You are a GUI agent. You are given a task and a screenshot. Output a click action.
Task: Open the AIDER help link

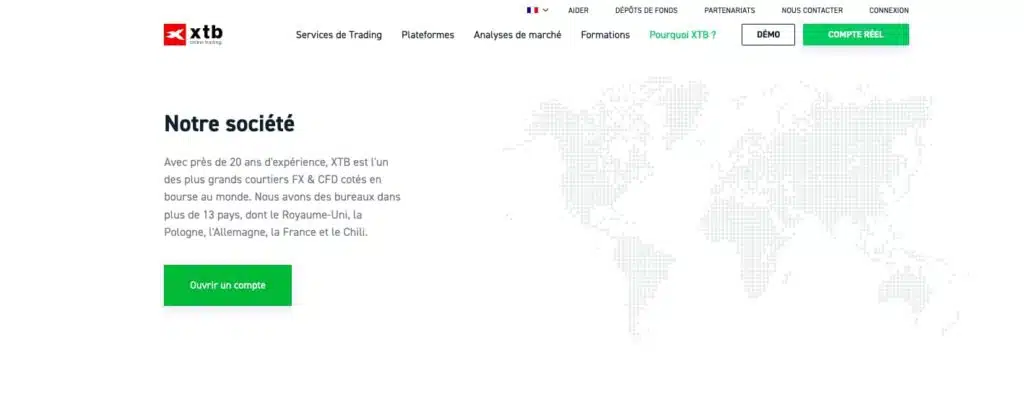(578, 10)
